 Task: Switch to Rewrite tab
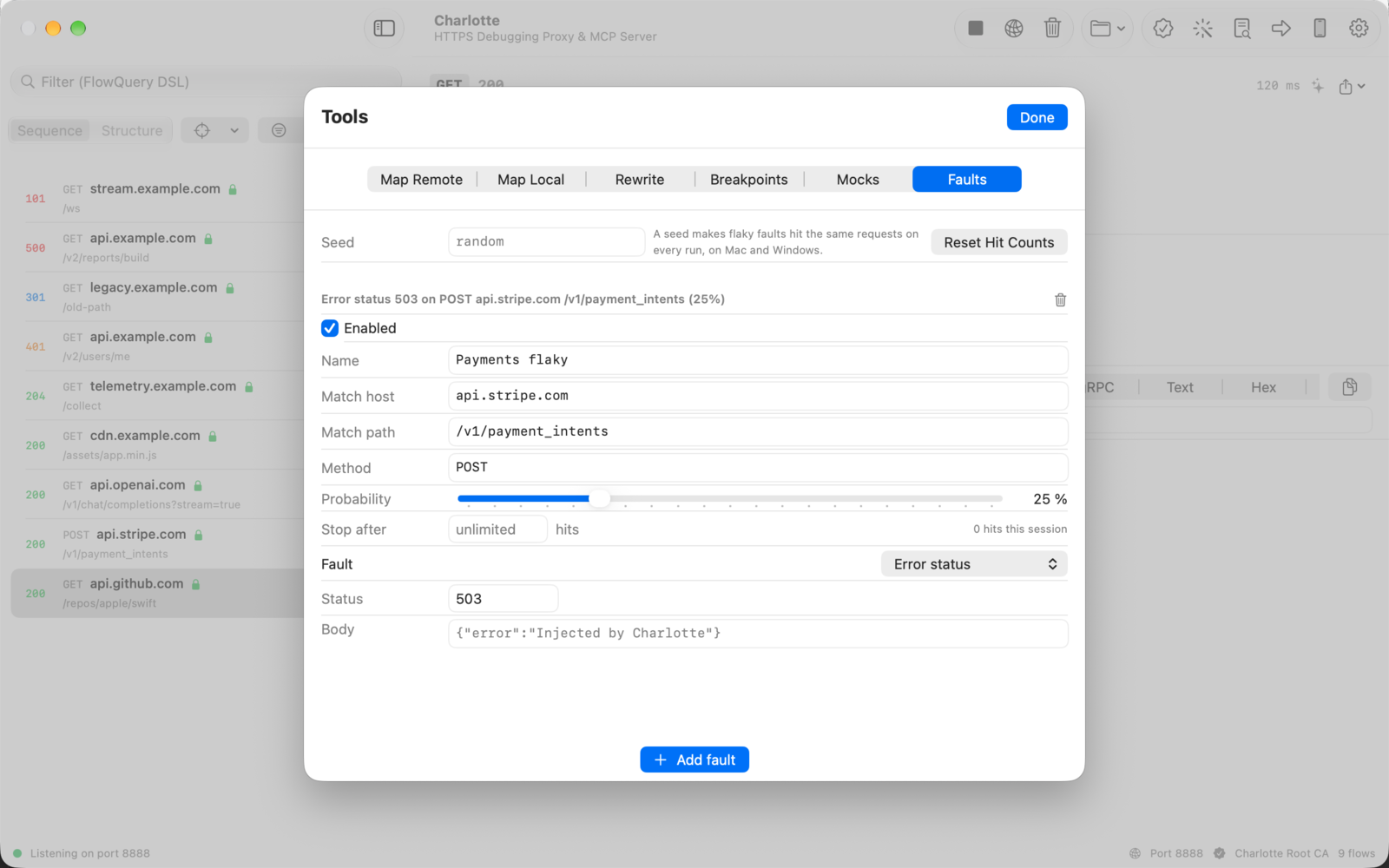(640, 180)
